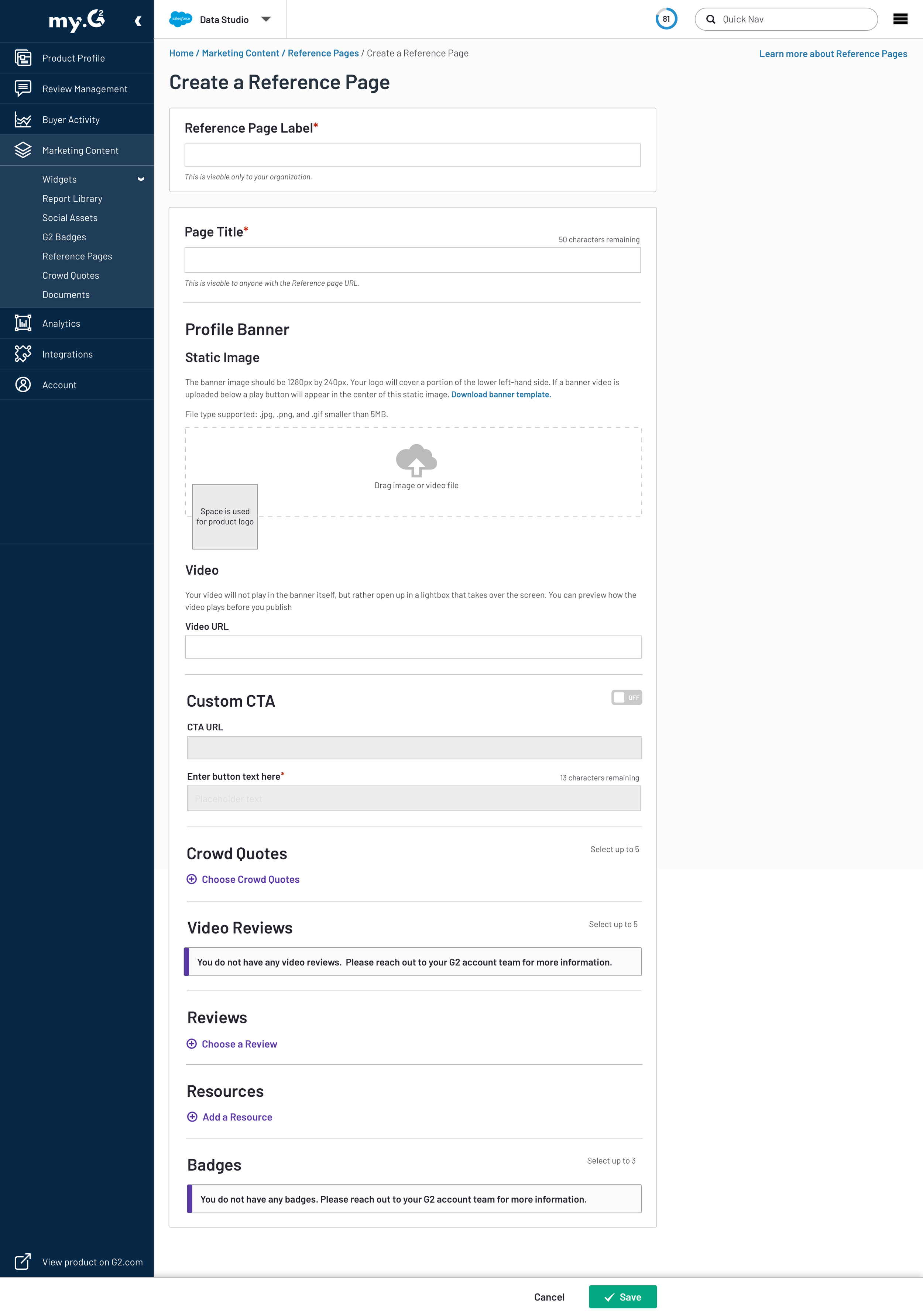Click the Account user icon
This screenshot has height=1316, width=923.
pyautogui.click(x=23, y=385)
